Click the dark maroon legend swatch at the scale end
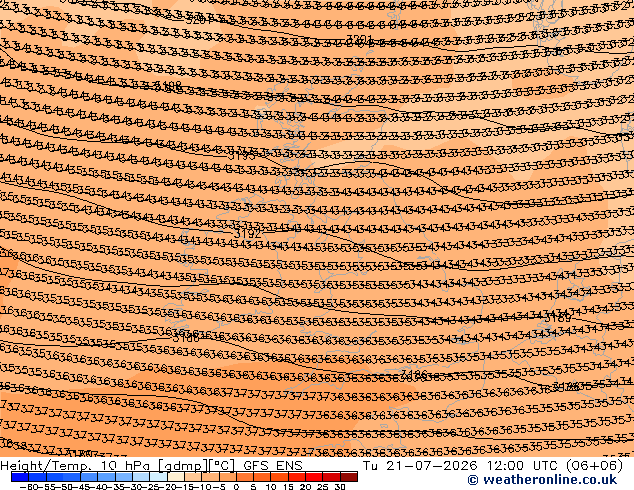This screenshot has height=490, width=634. coord(349,477)
